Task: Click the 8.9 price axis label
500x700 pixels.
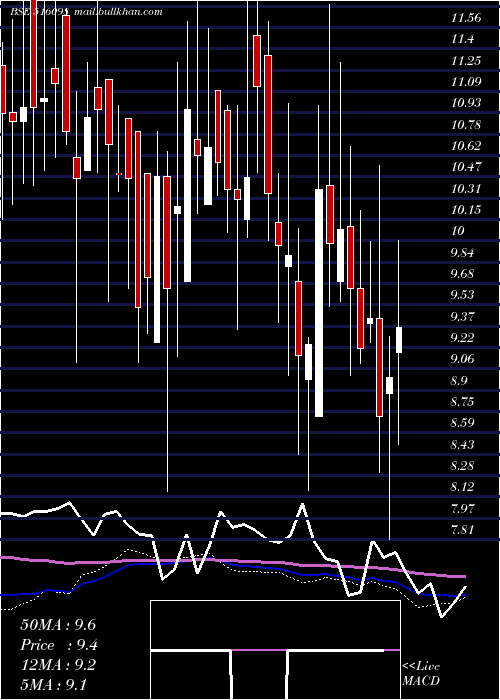Action: click(x=461, y=380)
